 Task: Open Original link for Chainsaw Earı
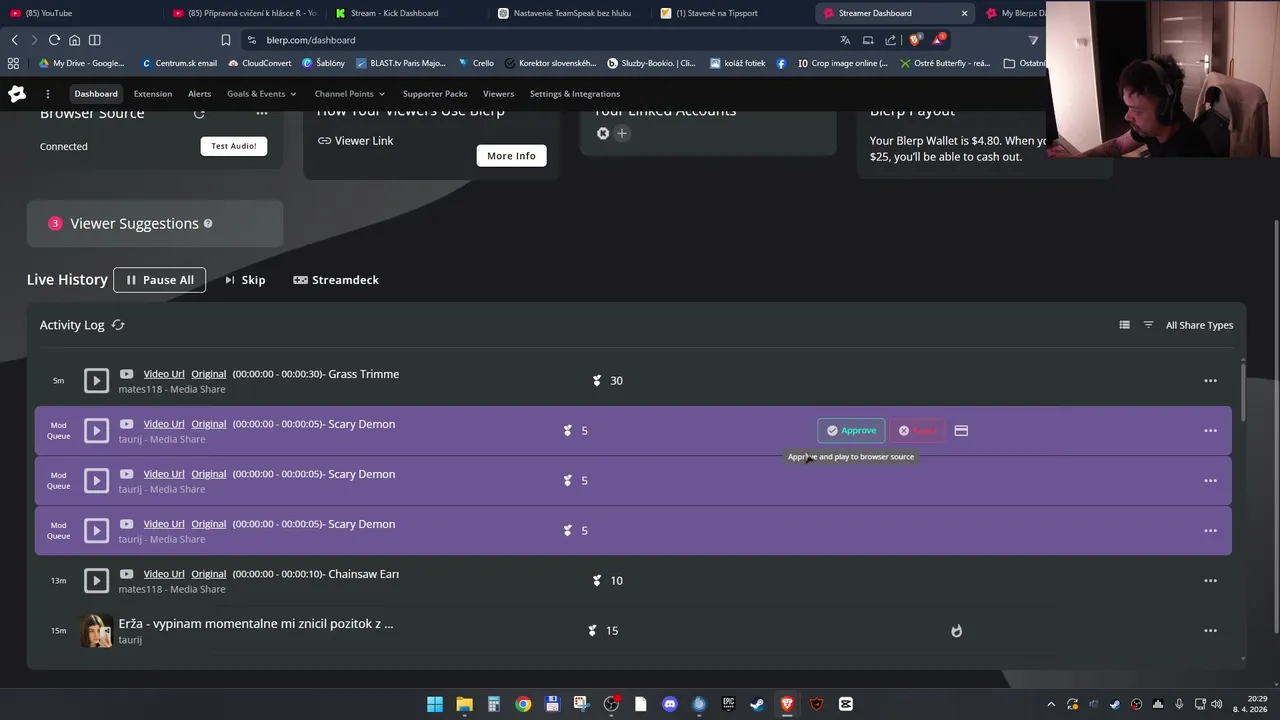pyautogui.click(x=209, y=574)
